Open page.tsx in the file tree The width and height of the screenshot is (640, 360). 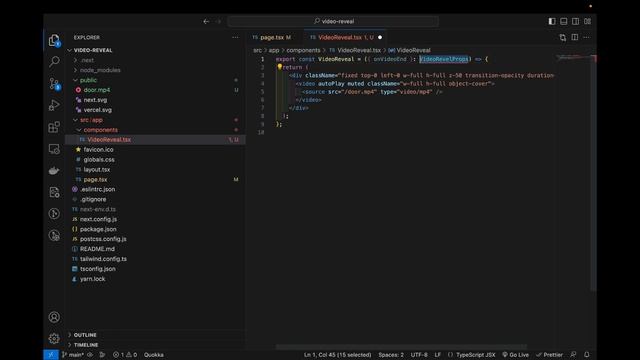pyautogui.click(x=95, y=180)
